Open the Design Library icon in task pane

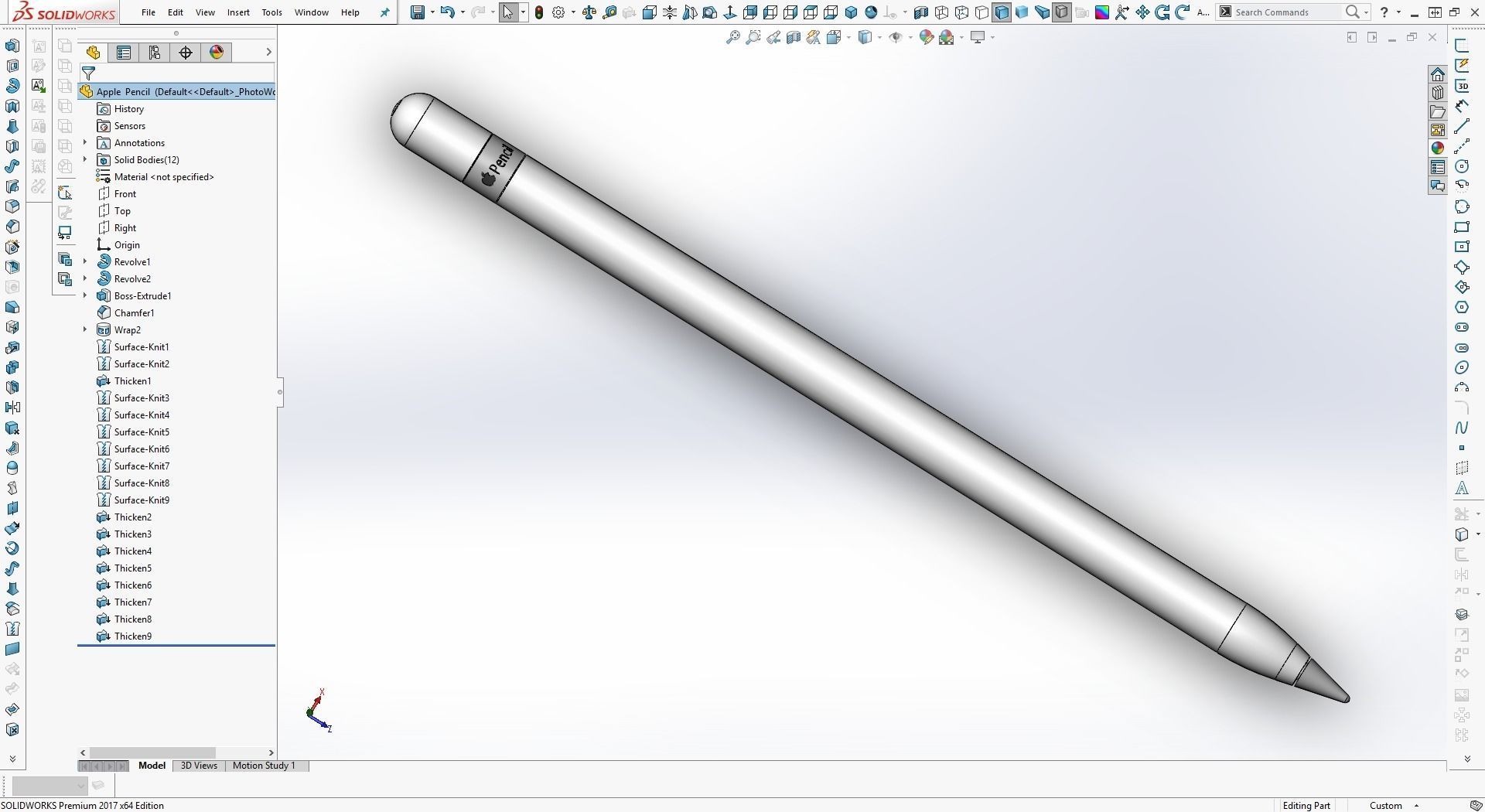1438,93
